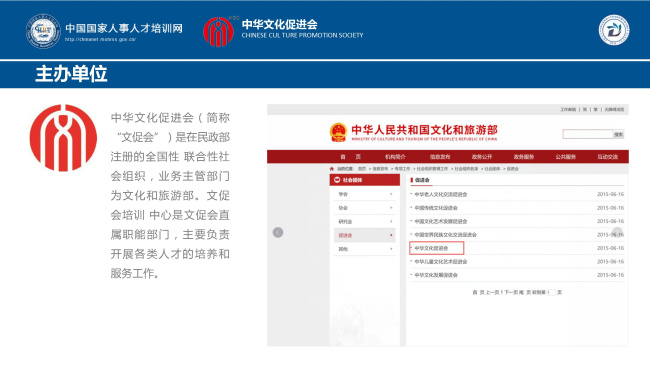Open the 互动交流 navigation menu item
The width and height of the screenshot is (650, 365).
(x=607, y=157)
